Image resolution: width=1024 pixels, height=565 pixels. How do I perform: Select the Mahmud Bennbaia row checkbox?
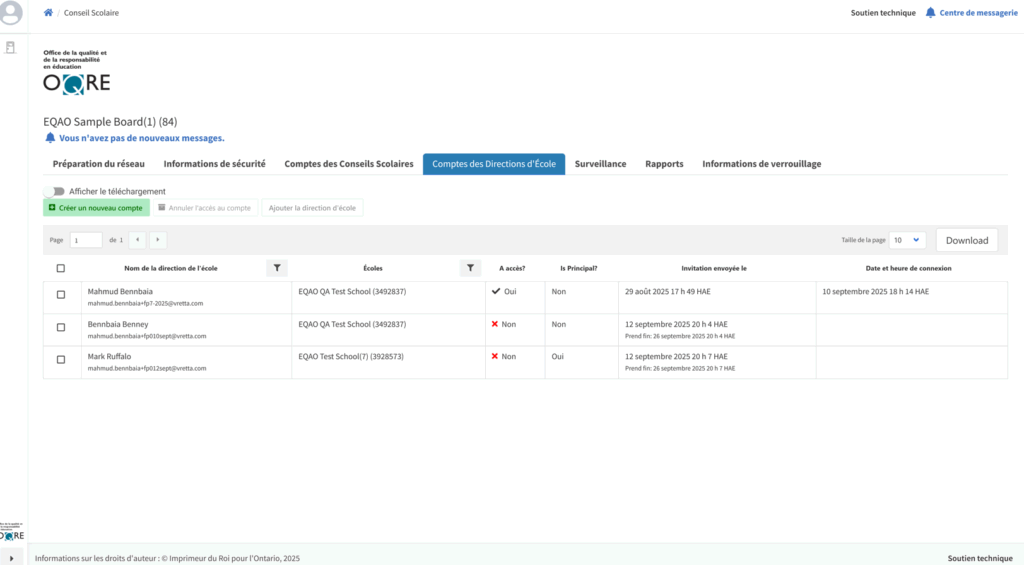point(61,295)
